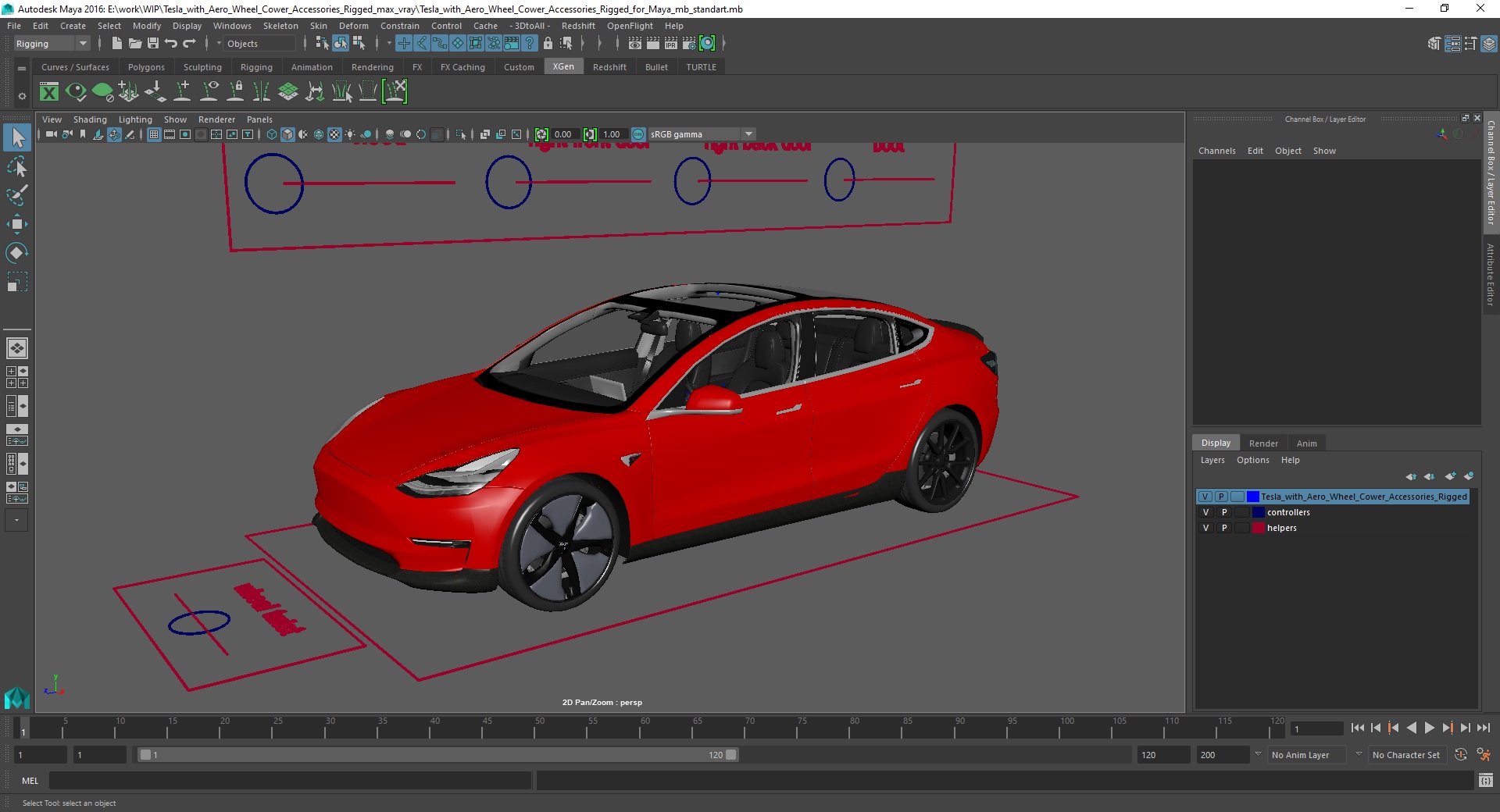Open the shelf tab list menu icon

22,68
